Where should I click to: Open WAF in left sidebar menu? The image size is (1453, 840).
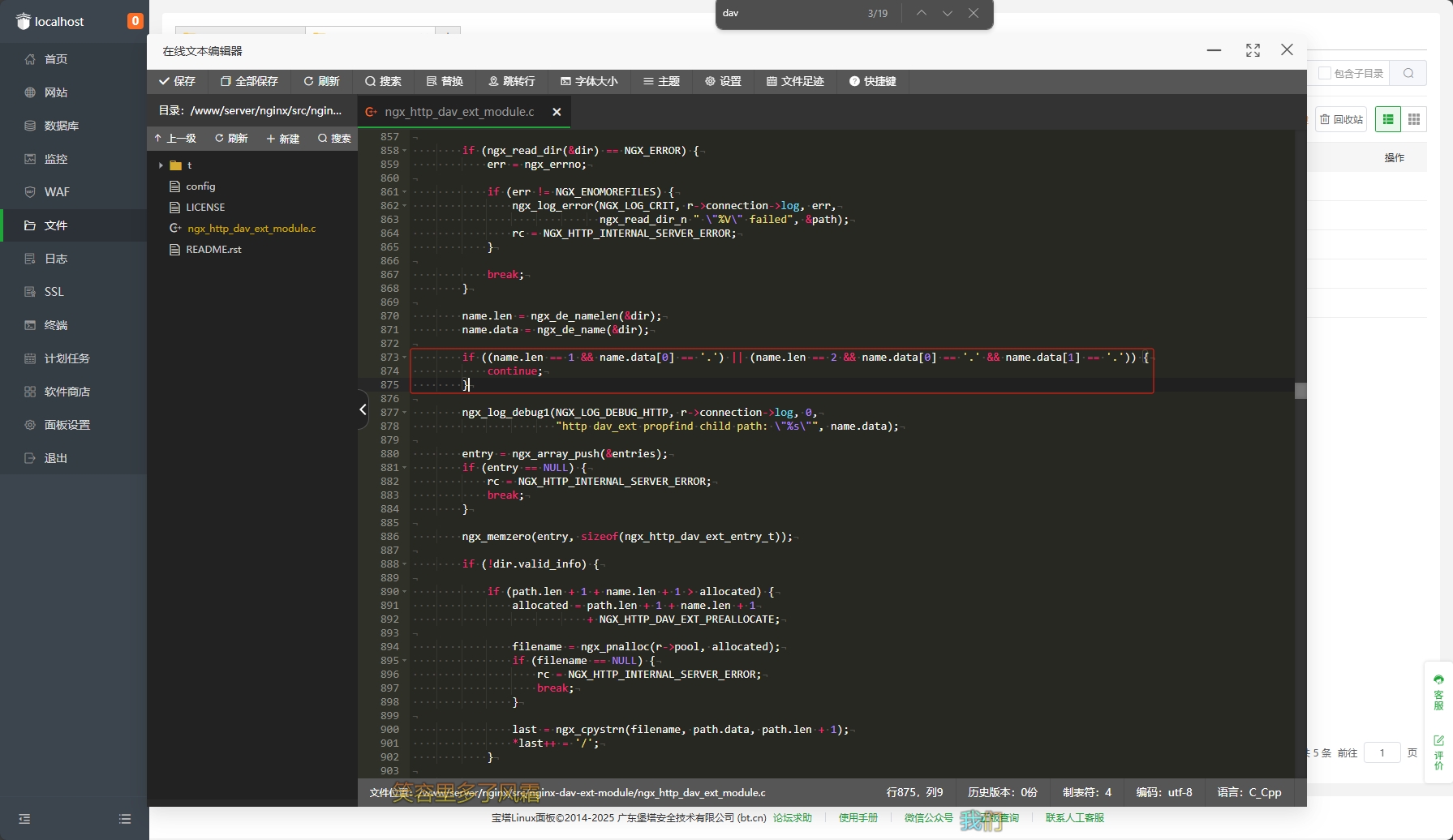[57, 192]
